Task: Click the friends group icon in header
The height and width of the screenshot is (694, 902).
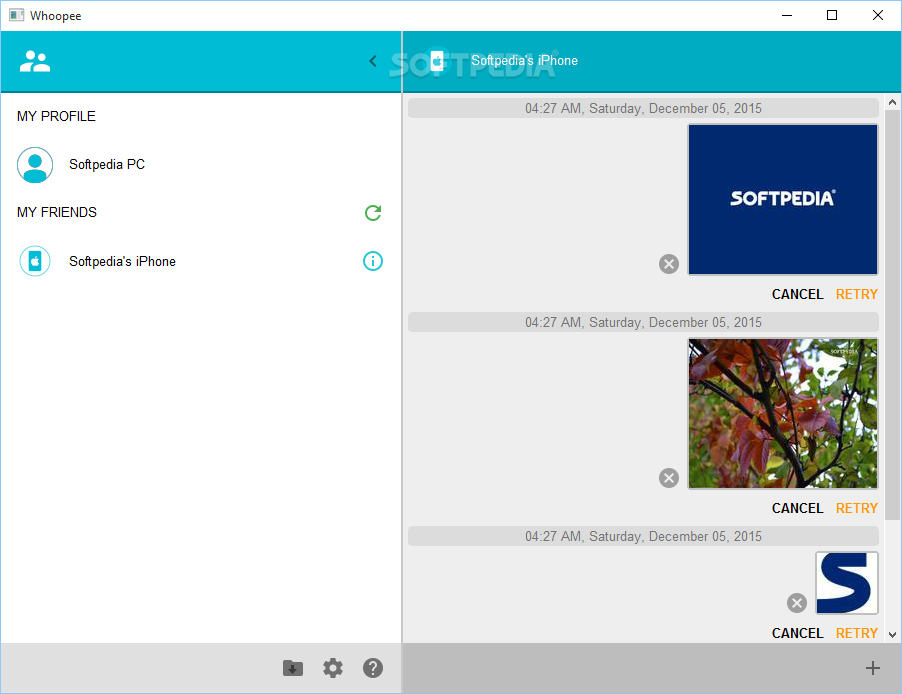Action: [x=35, y=61]
